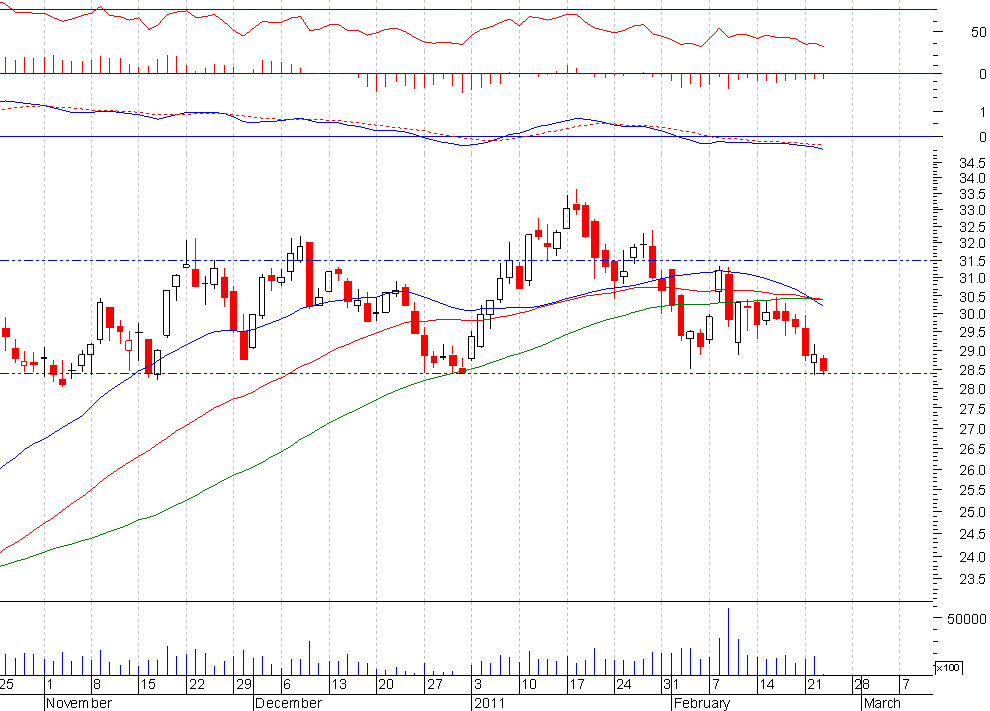Click the 34.5 price axis label

[x=972, y=163]
